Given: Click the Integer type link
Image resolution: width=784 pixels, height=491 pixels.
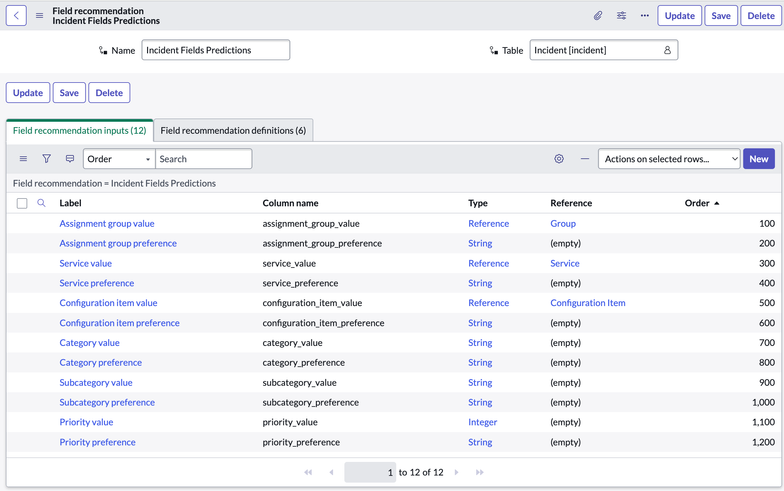Looking at the screenshot, I should pos(482,422).
